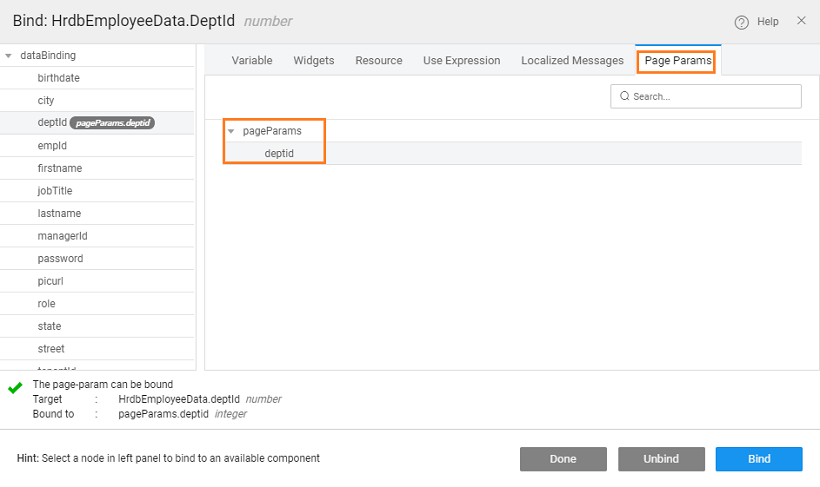Click the search magnifier icon
The height and width of the screenshot is (487, 820).
tap(625, 96)
